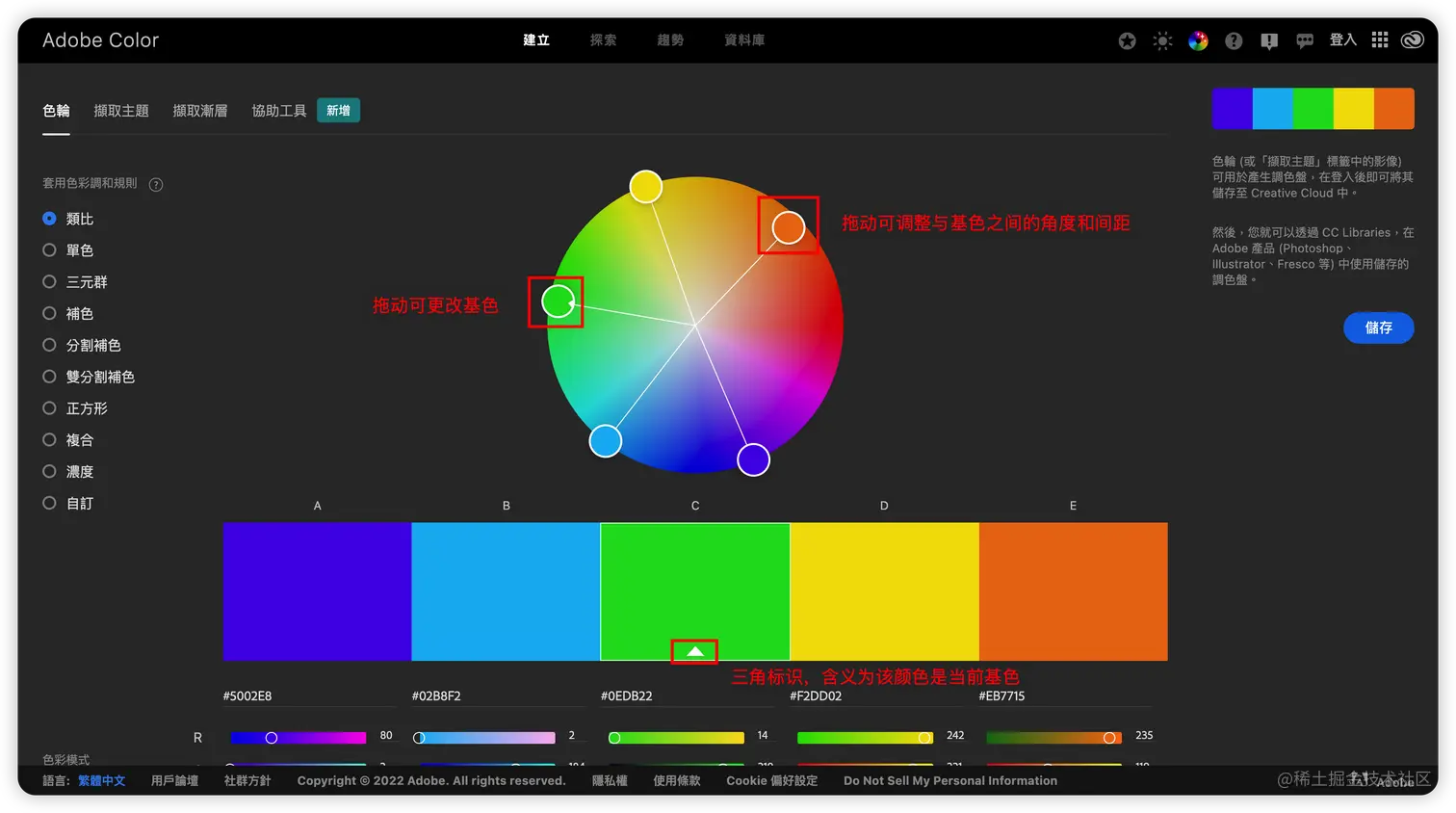Open the 語言 繁體中文 language selector
The width and height of the screenshot is (1456, 813).
[101, 780]
